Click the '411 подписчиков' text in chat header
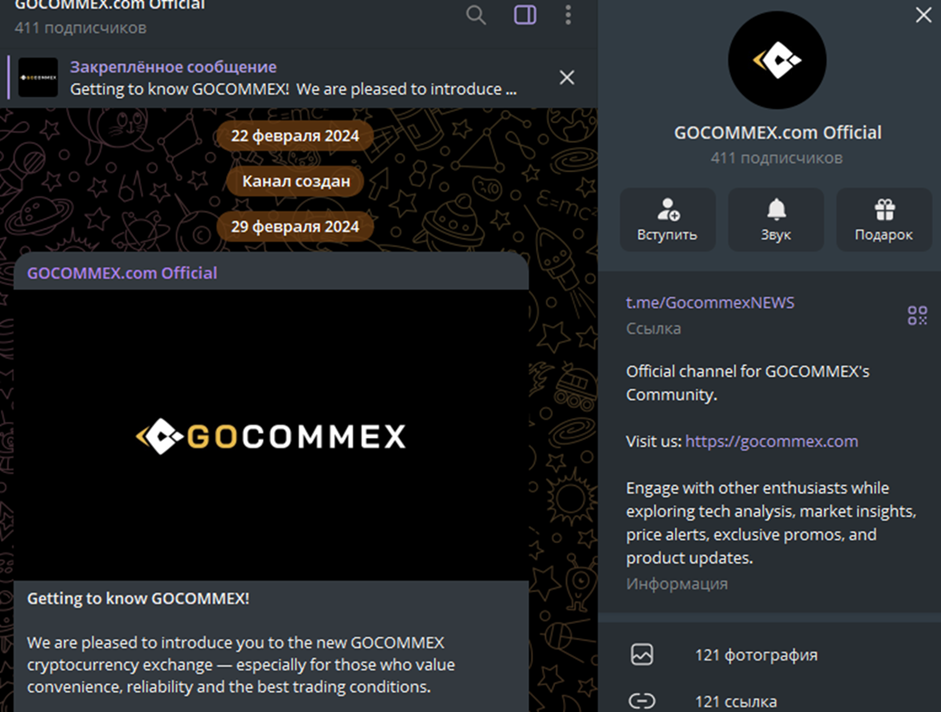The height and width of the screenshot is (712, 941). pyautogui.click(x=80, y=28)
